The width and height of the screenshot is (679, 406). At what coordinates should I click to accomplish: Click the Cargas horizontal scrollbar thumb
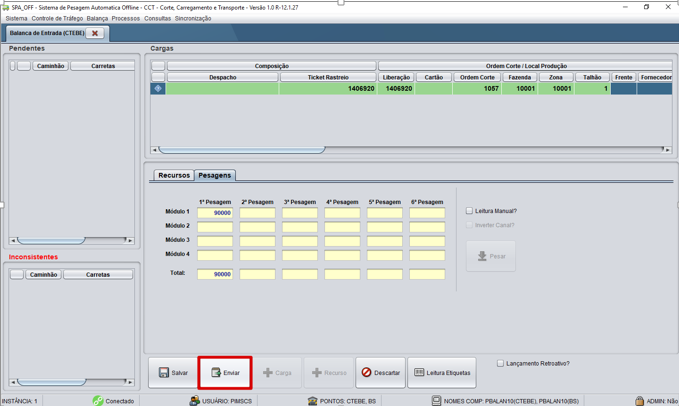(242, 150)
